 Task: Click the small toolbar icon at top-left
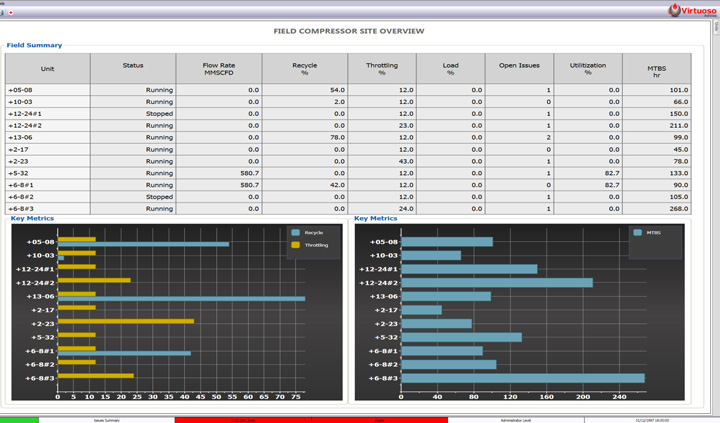11,13
